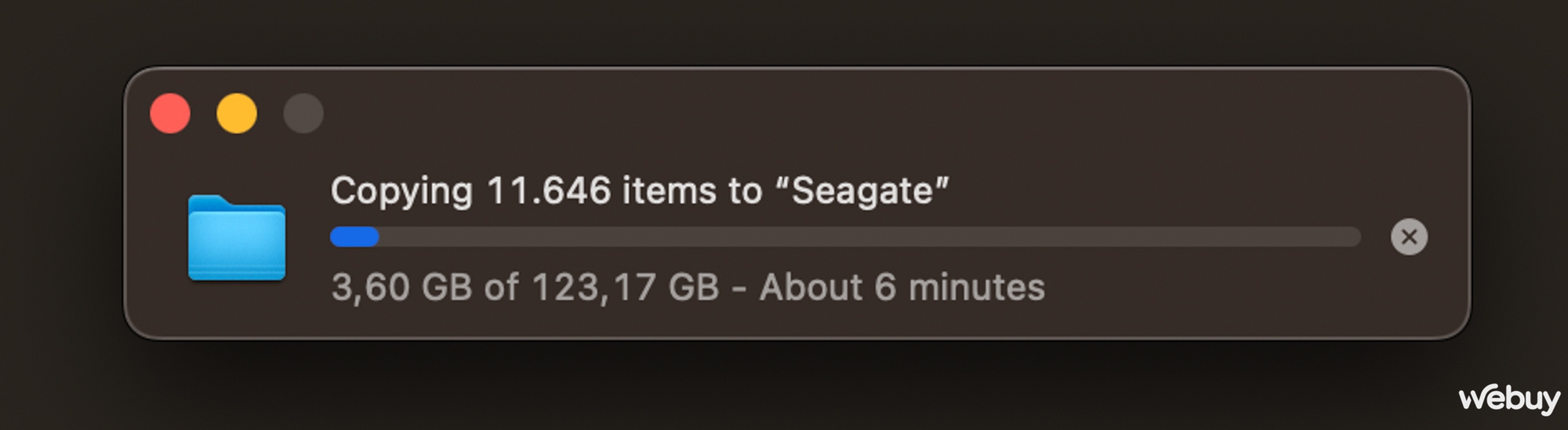Viewport: 1568px width, 430px height.
Task: Click the word "minutes" in status line
Action: (977, 287)
